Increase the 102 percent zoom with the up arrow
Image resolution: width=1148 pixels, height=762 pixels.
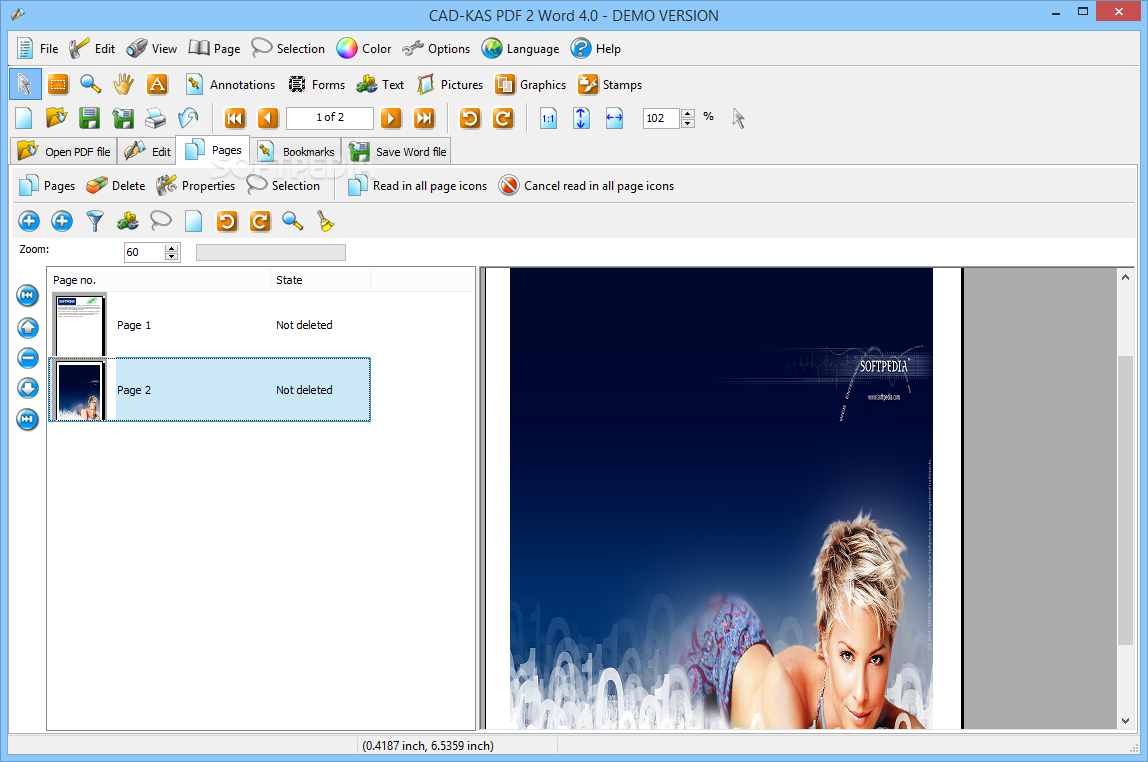click(687, 113)
